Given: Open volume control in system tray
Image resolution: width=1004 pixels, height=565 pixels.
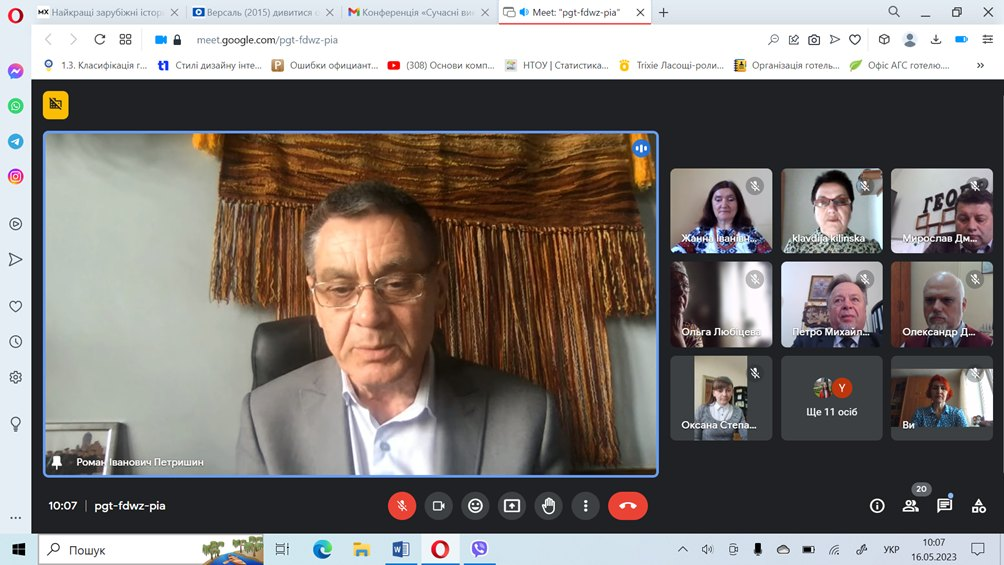Looking at the screenshot, I should (707, 550).
